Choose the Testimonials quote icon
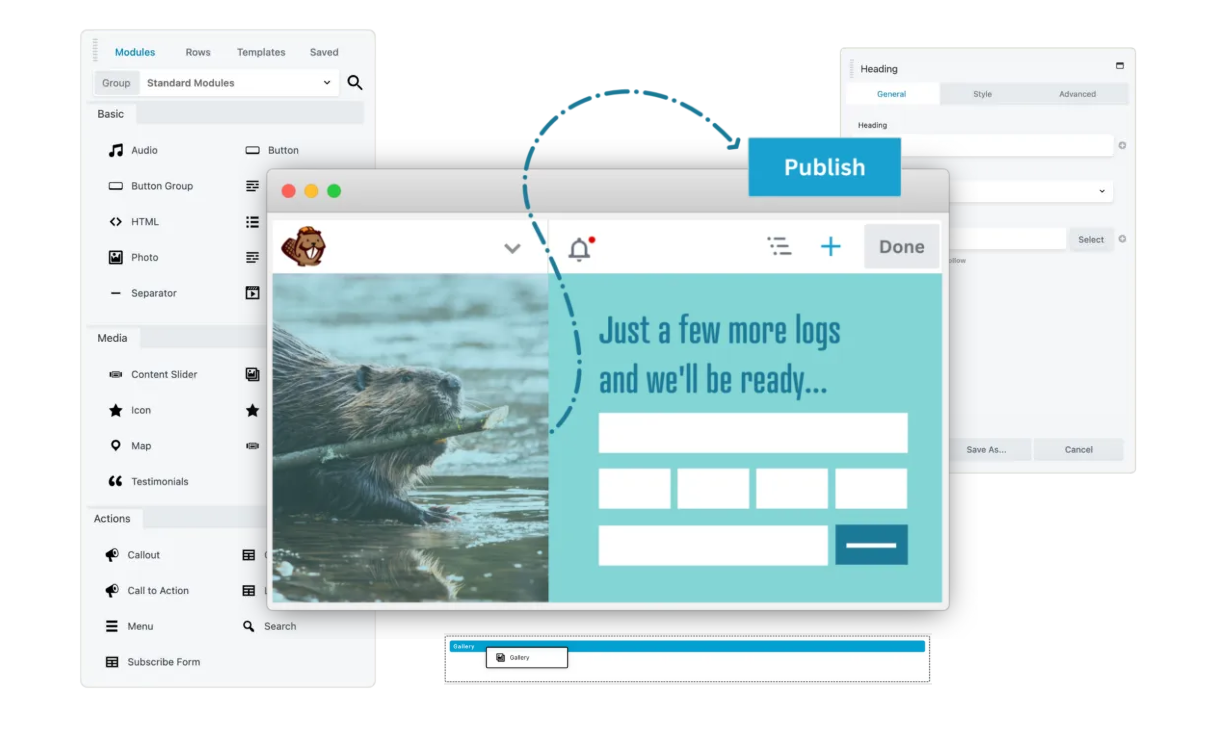Image resolution: width=1219 pixels, height=739 pixels. pyautogui.click(x=116, y=482)
